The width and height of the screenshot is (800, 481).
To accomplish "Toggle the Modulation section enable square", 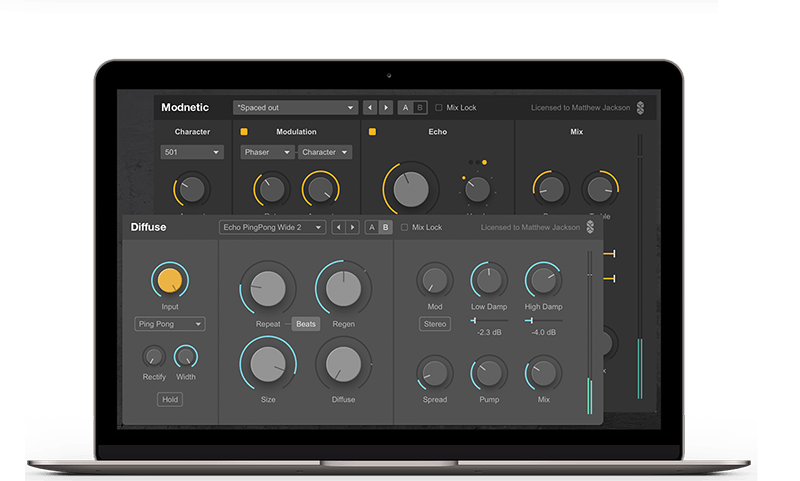I will [244, 132].
